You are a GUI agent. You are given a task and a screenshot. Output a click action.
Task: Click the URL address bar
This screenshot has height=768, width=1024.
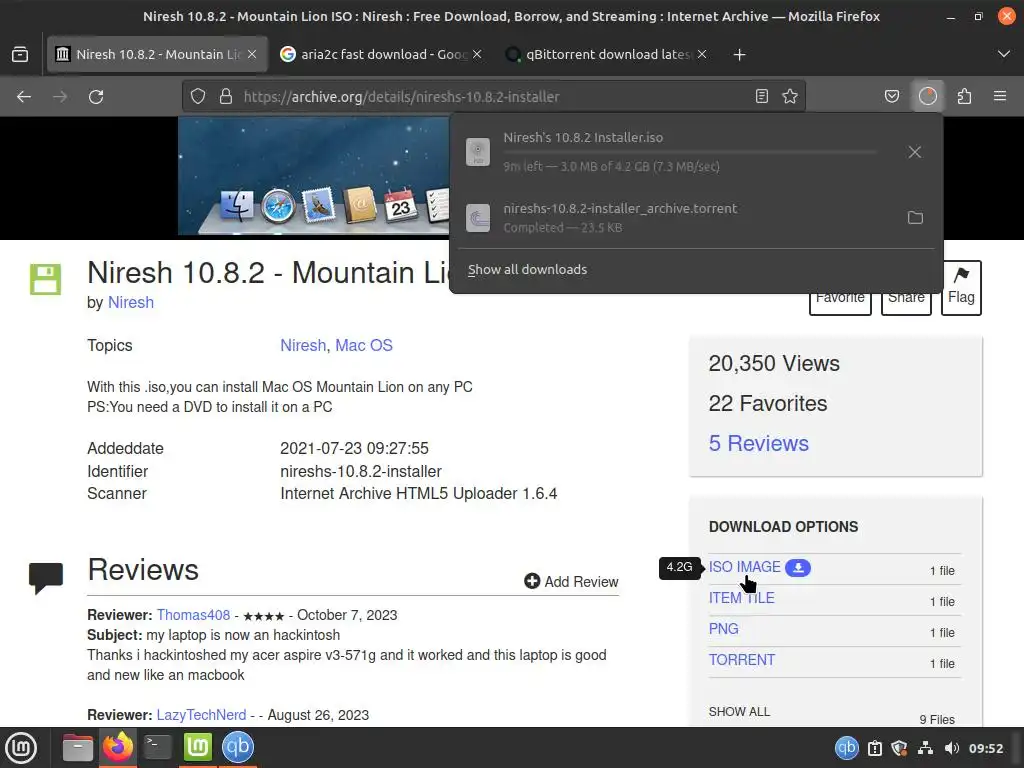[x=493, y=97]
